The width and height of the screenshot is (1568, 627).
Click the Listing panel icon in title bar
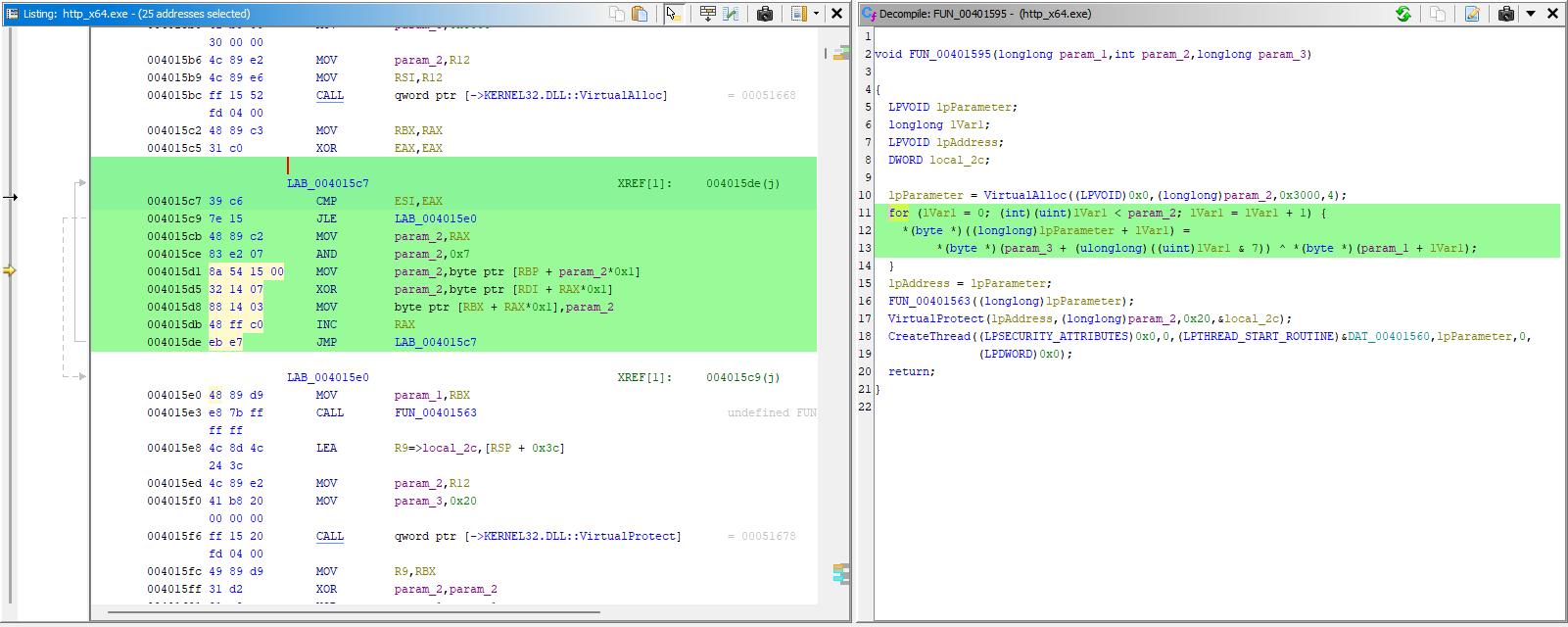click(12, 14)
